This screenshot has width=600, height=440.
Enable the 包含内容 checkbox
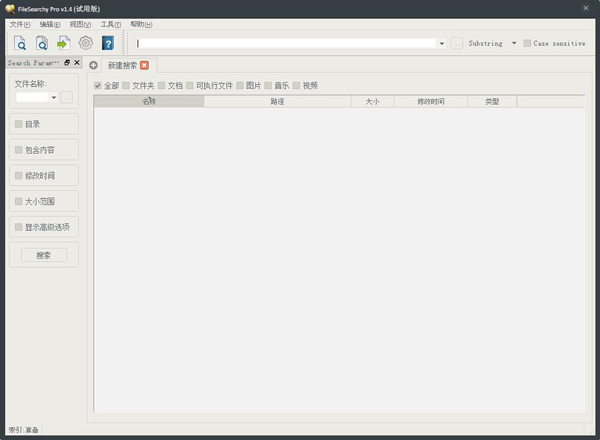[x=18, y=150]
